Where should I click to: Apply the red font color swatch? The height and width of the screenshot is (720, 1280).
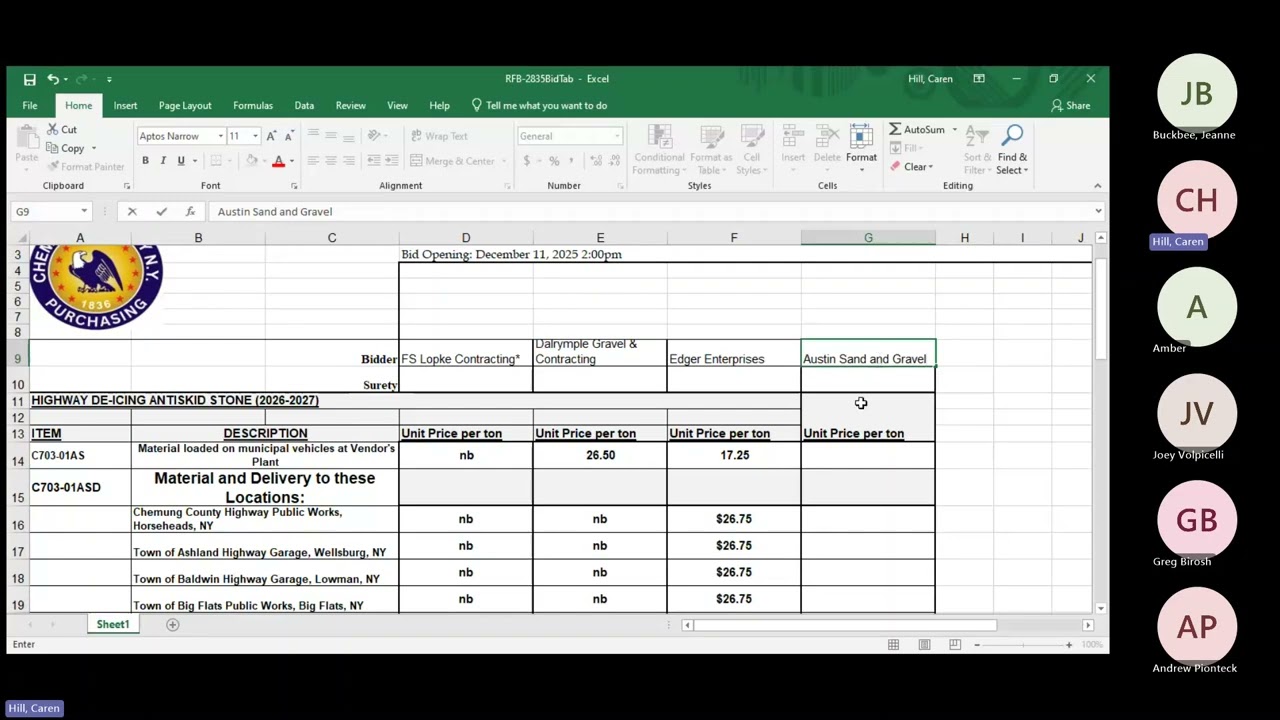tap(278, 161)
